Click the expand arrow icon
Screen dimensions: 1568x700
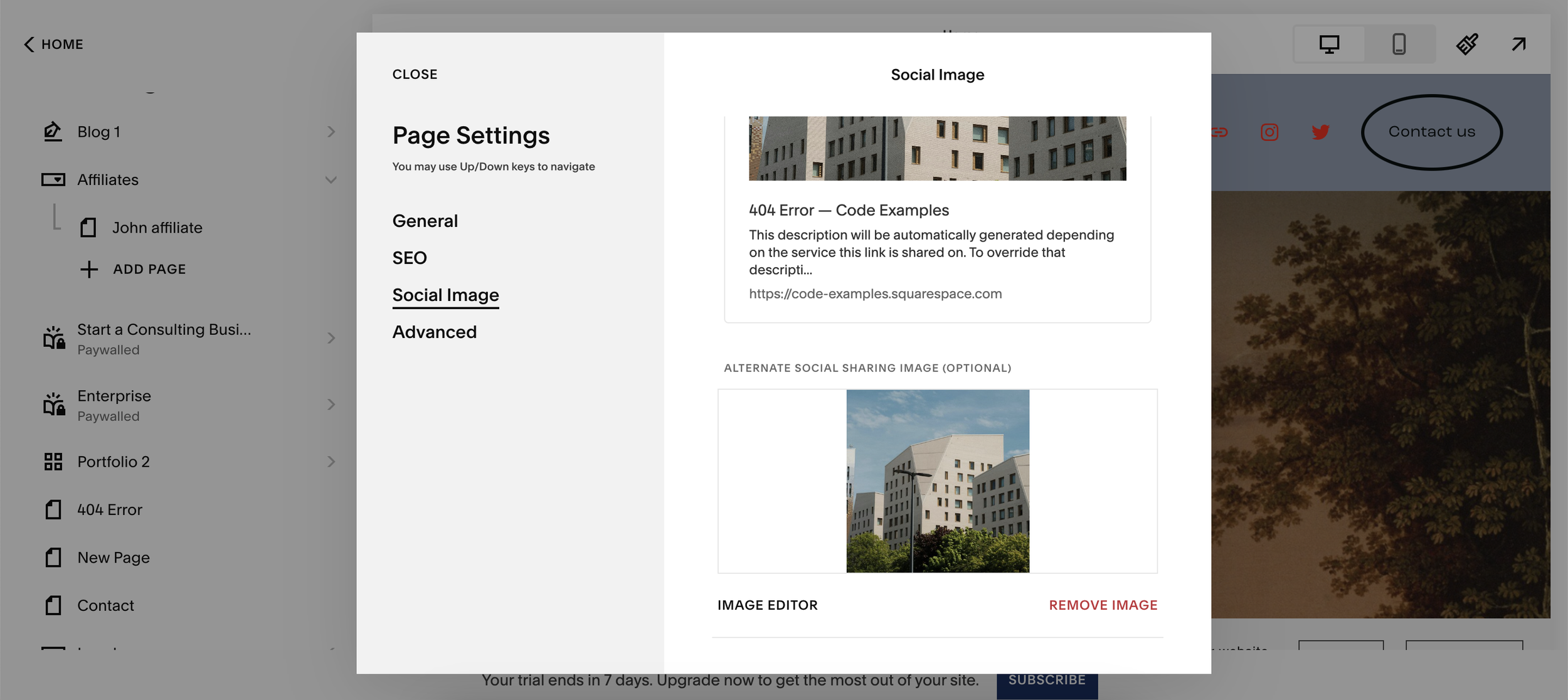[1518, 44]
